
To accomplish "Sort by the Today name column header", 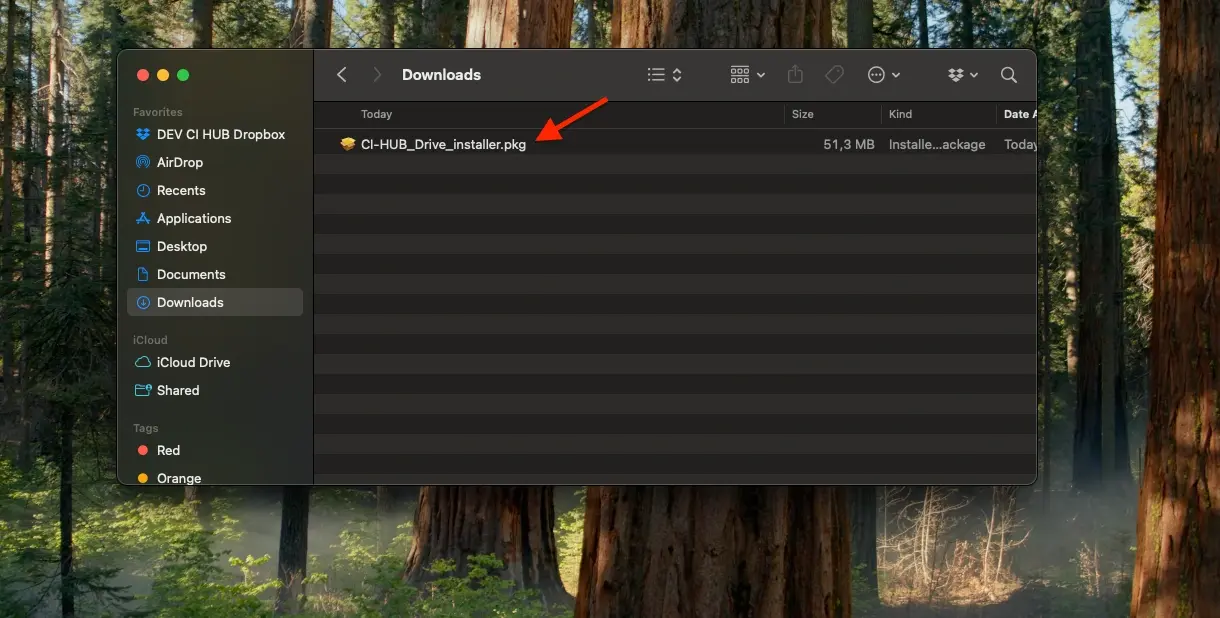I will point(376,114).
